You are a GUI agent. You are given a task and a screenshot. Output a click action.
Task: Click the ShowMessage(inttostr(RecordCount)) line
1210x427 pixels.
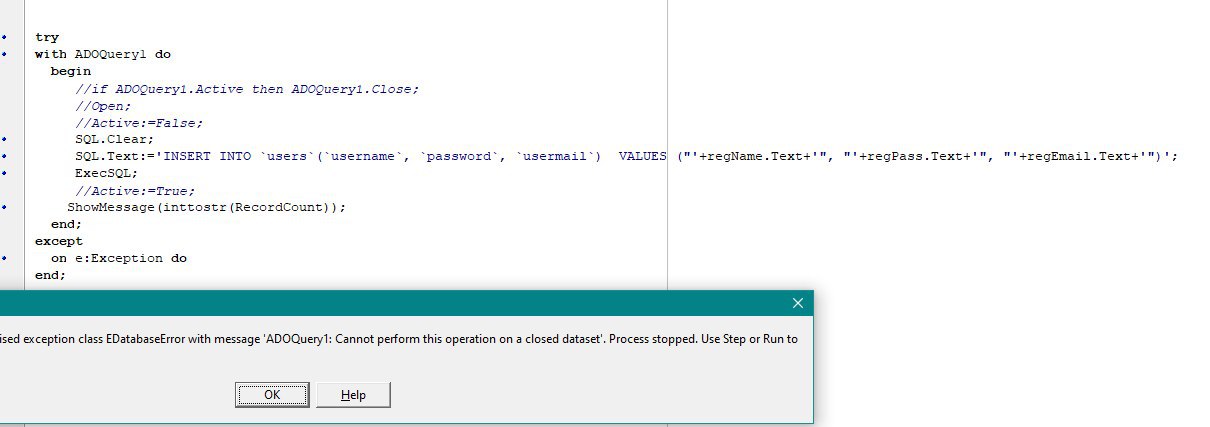(207, 207)
